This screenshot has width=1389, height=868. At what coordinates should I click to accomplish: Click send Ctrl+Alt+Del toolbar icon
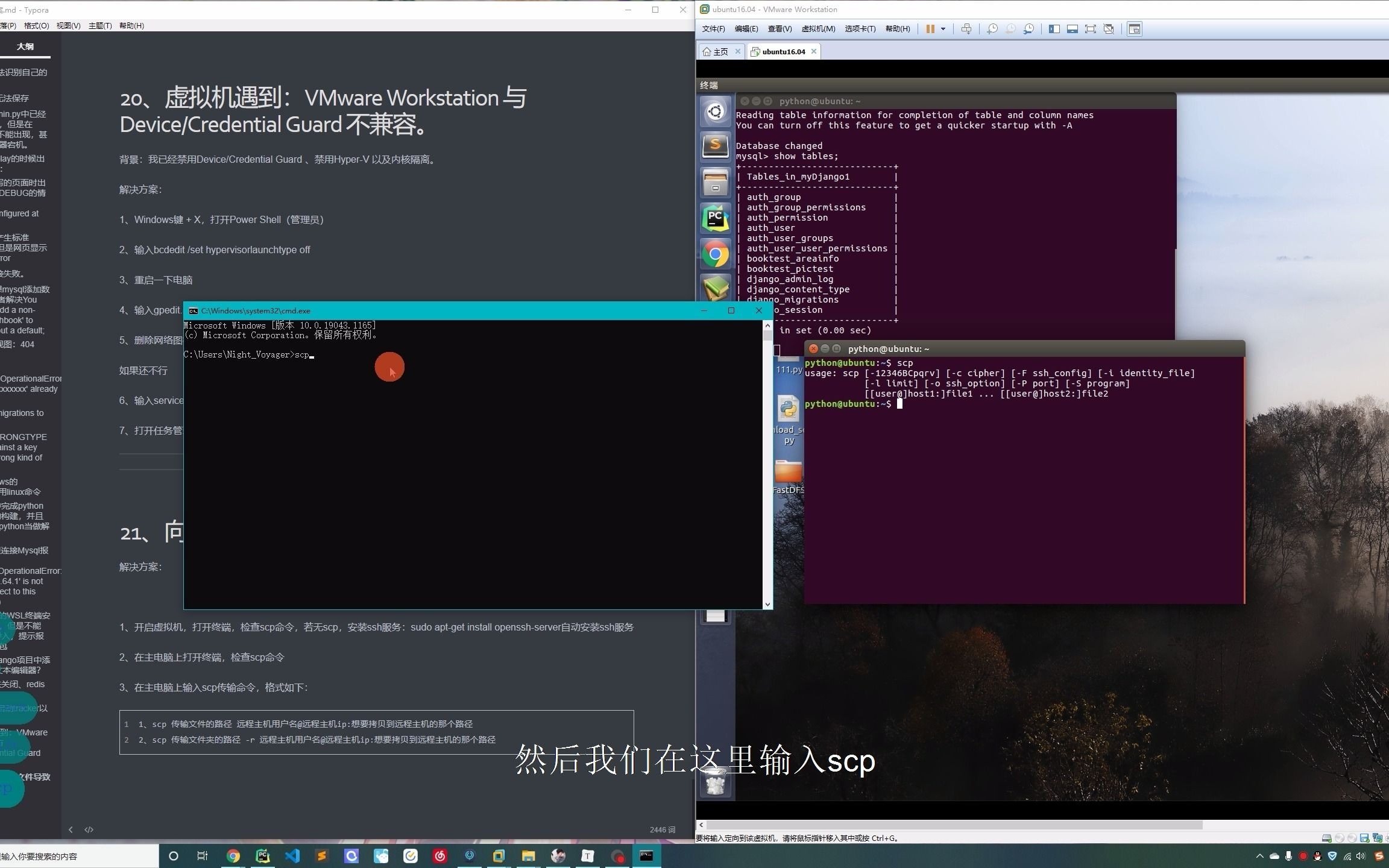coord(966,29)
